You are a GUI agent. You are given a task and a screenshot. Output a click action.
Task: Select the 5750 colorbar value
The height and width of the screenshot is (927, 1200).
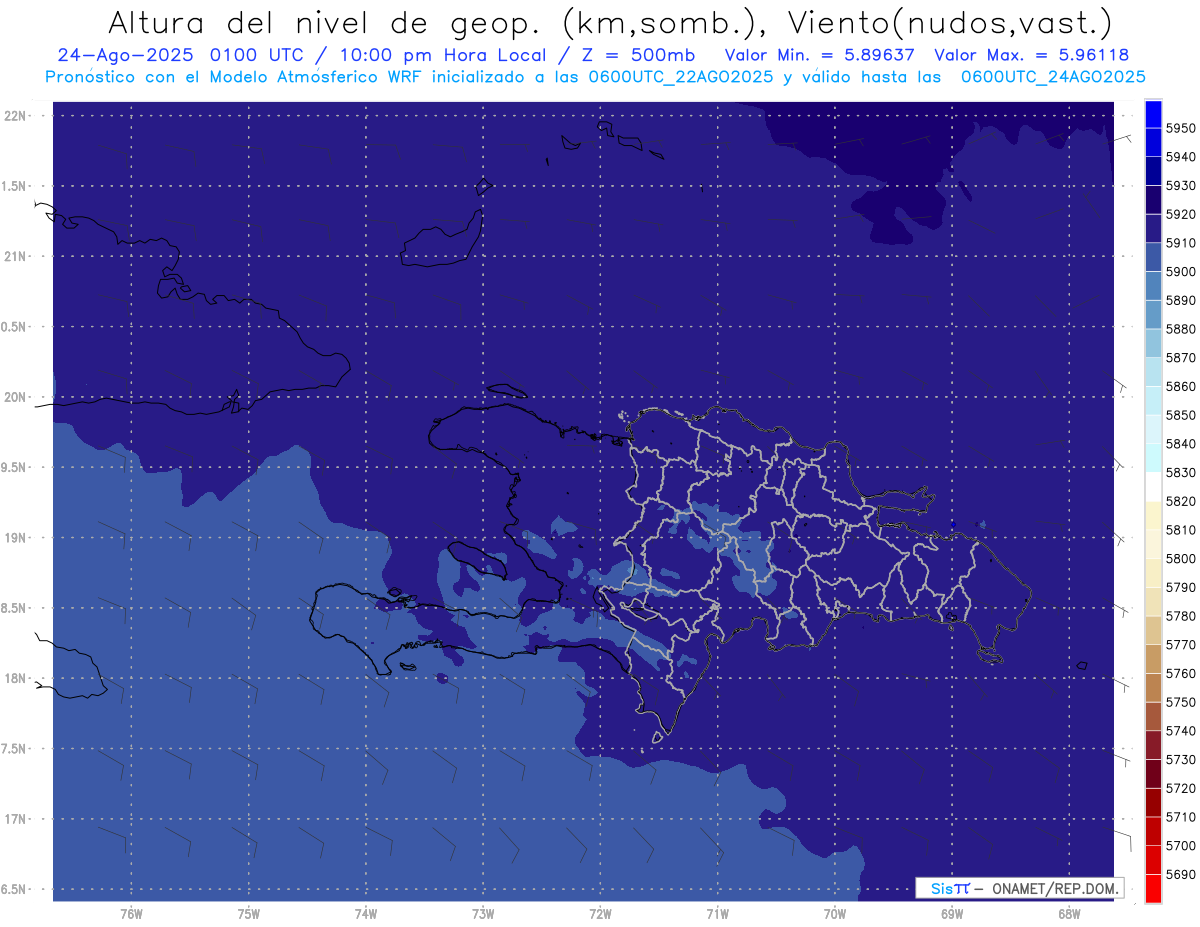coord(1180,702)
